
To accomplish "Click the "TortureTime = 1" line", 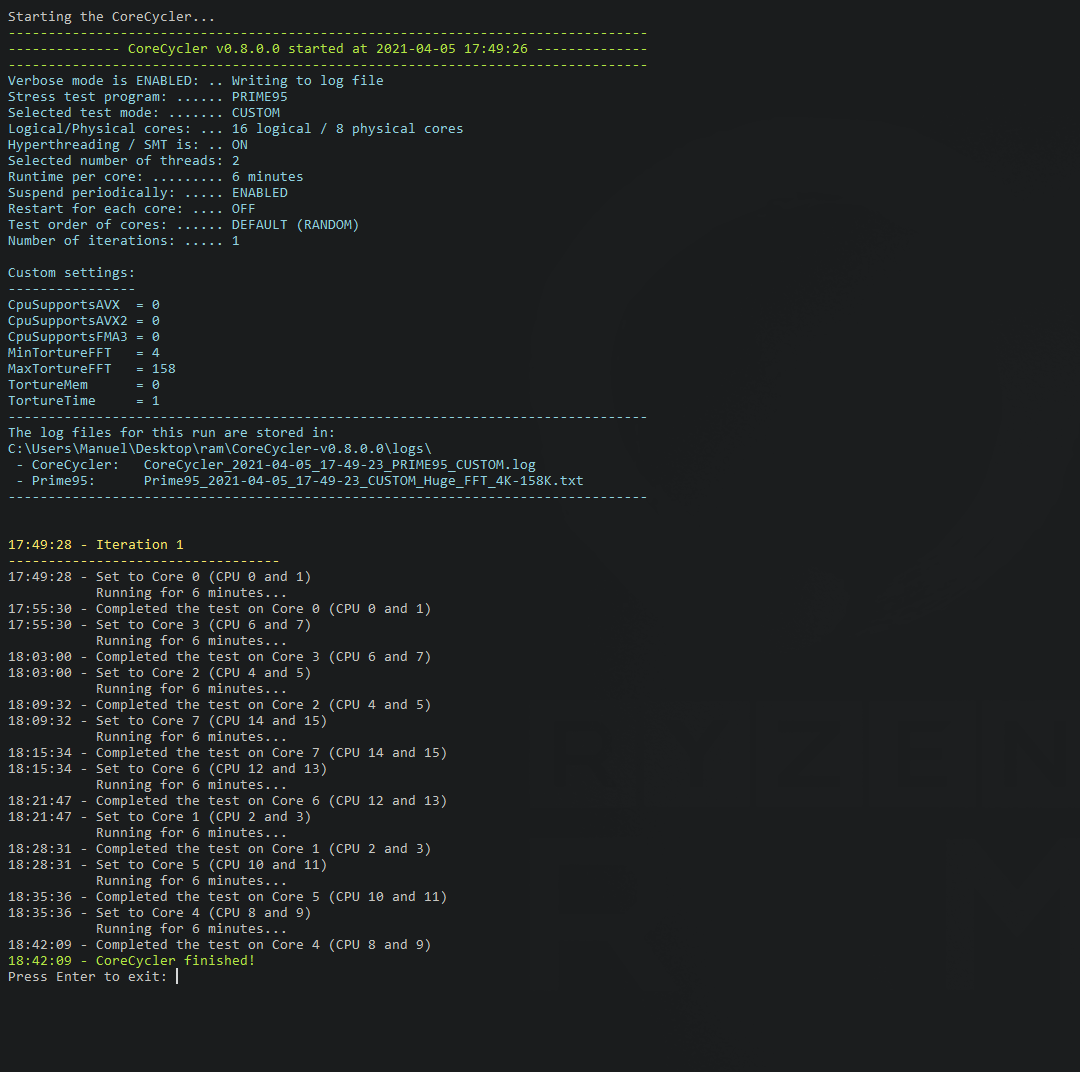I will click(83, 401).
